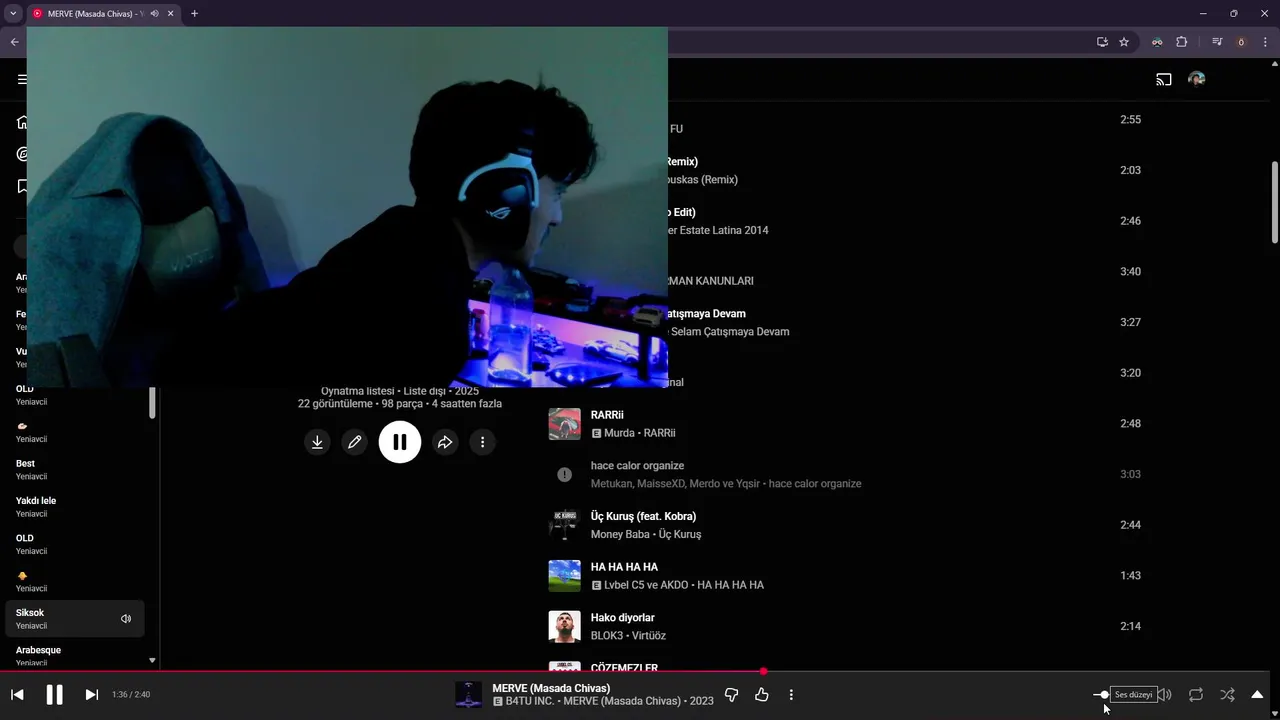Viewport: 1280px width, 720px height.
Task: Click the sidebar scroll-down arrow
Action: tap(152, 661)
